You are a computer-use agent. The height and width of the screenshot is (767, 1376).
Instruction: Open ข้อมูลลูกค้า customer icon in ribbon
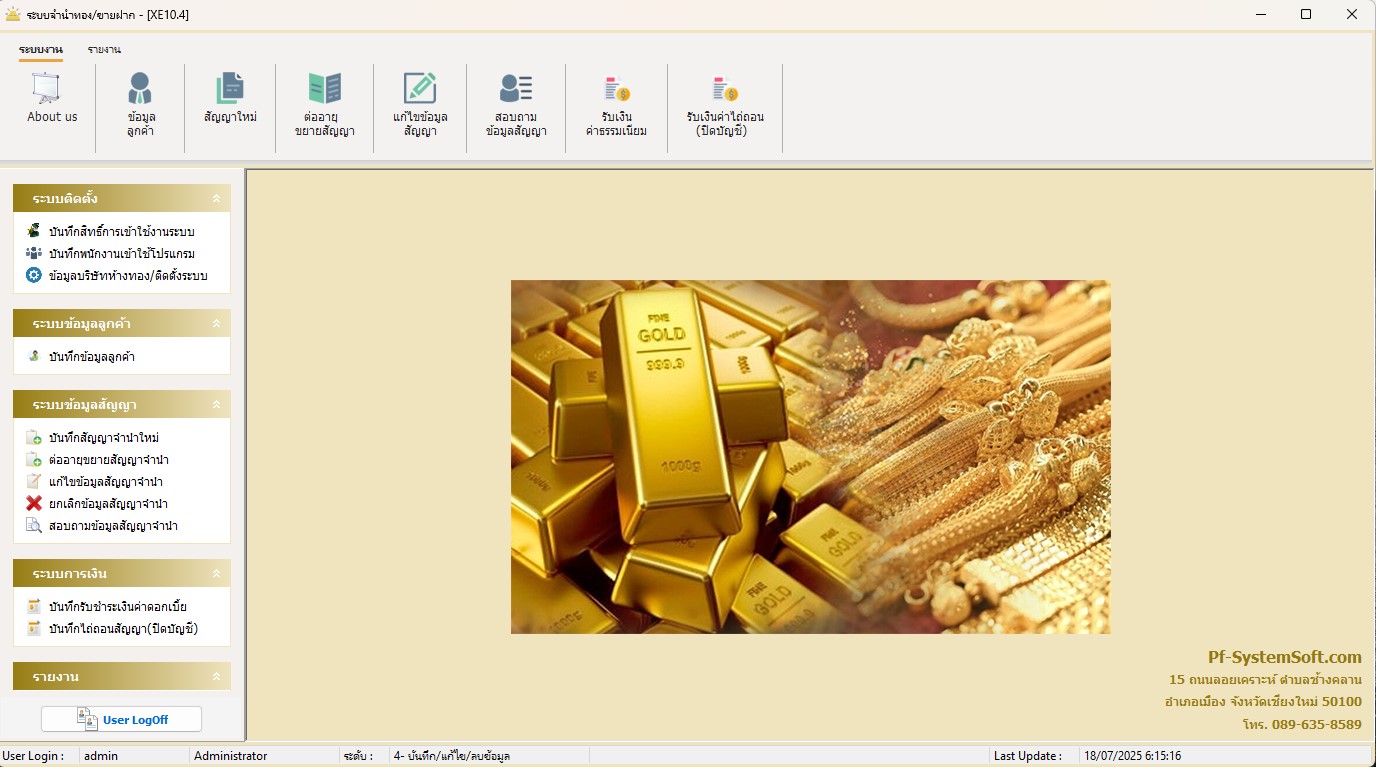[140, 89]
